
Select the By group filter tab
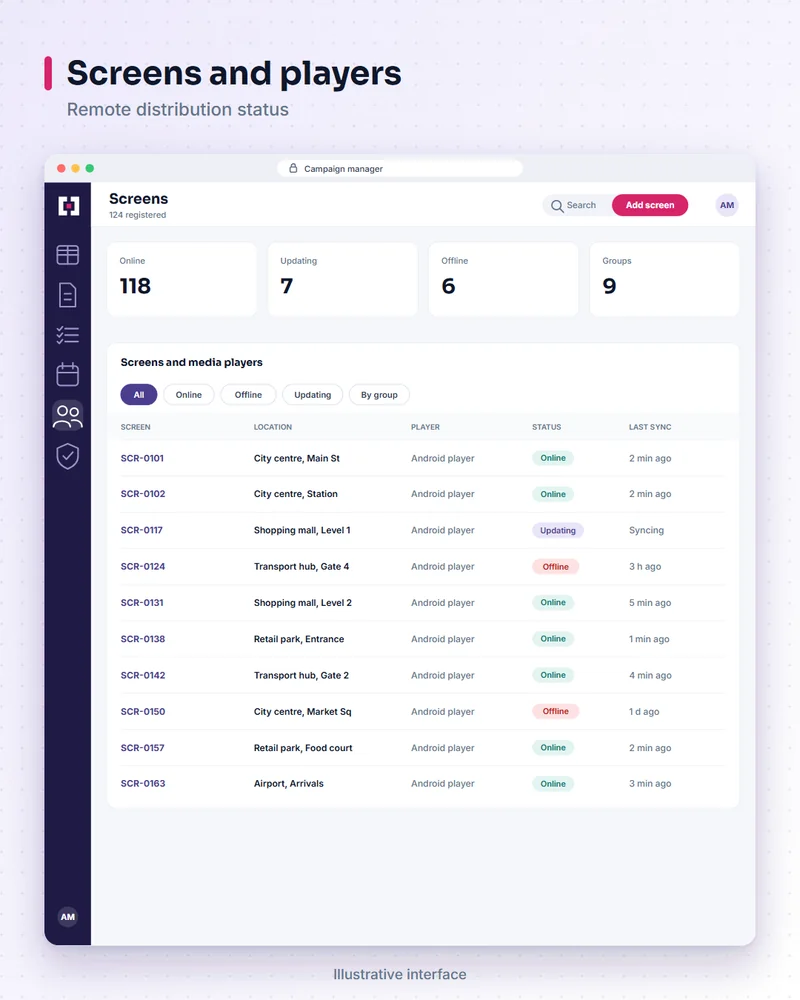point(379,395)
